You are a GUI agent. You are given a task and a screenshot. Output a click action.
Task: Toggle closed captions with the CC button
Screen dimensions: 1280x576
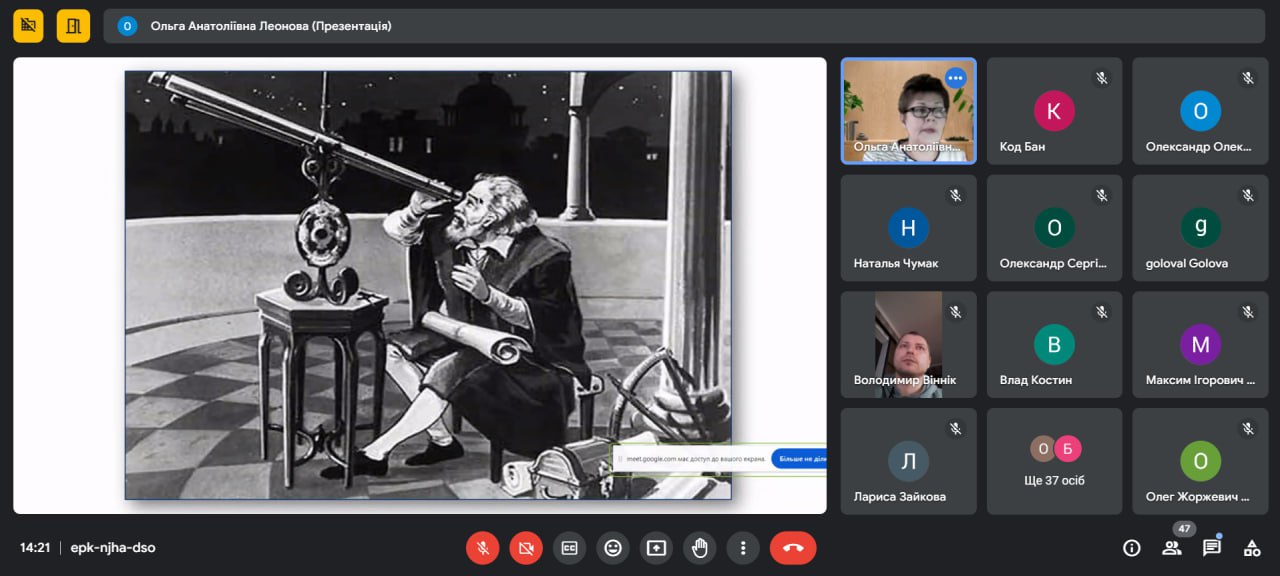569,548
